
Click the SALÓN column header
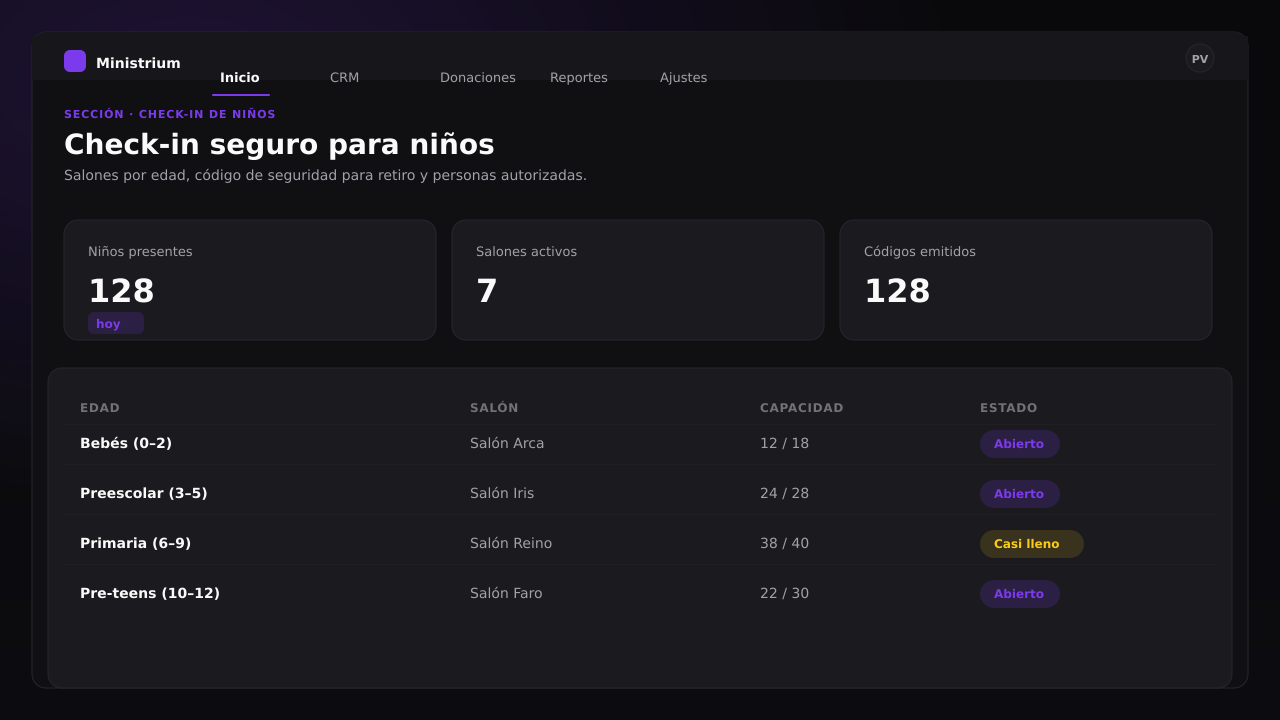click(x=494, y=408)
